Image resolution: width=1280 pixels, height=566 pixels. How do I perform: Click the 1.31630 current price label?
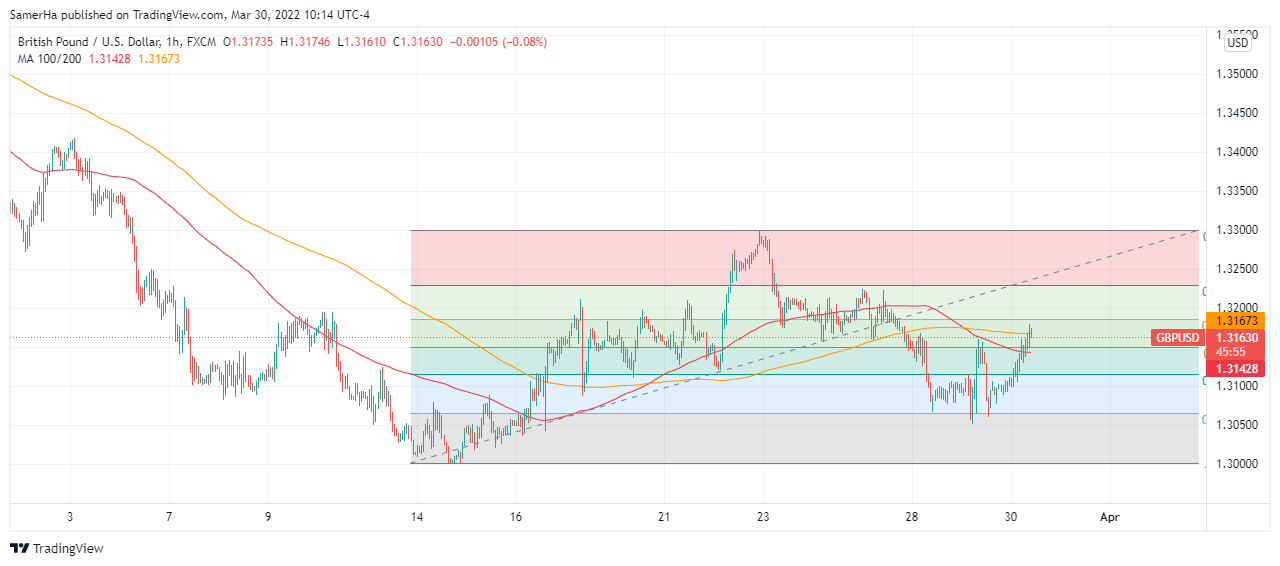click(x=1238, y=338)
